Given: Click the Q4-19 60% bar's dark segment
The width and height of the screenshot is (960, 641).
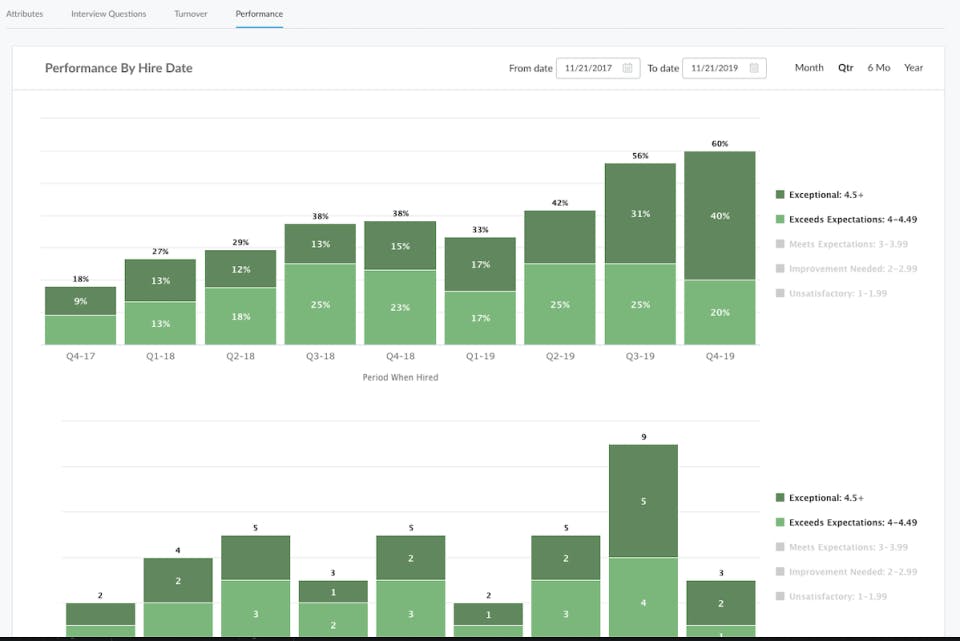Looking at the screenshot, I should tap(720, 216).
